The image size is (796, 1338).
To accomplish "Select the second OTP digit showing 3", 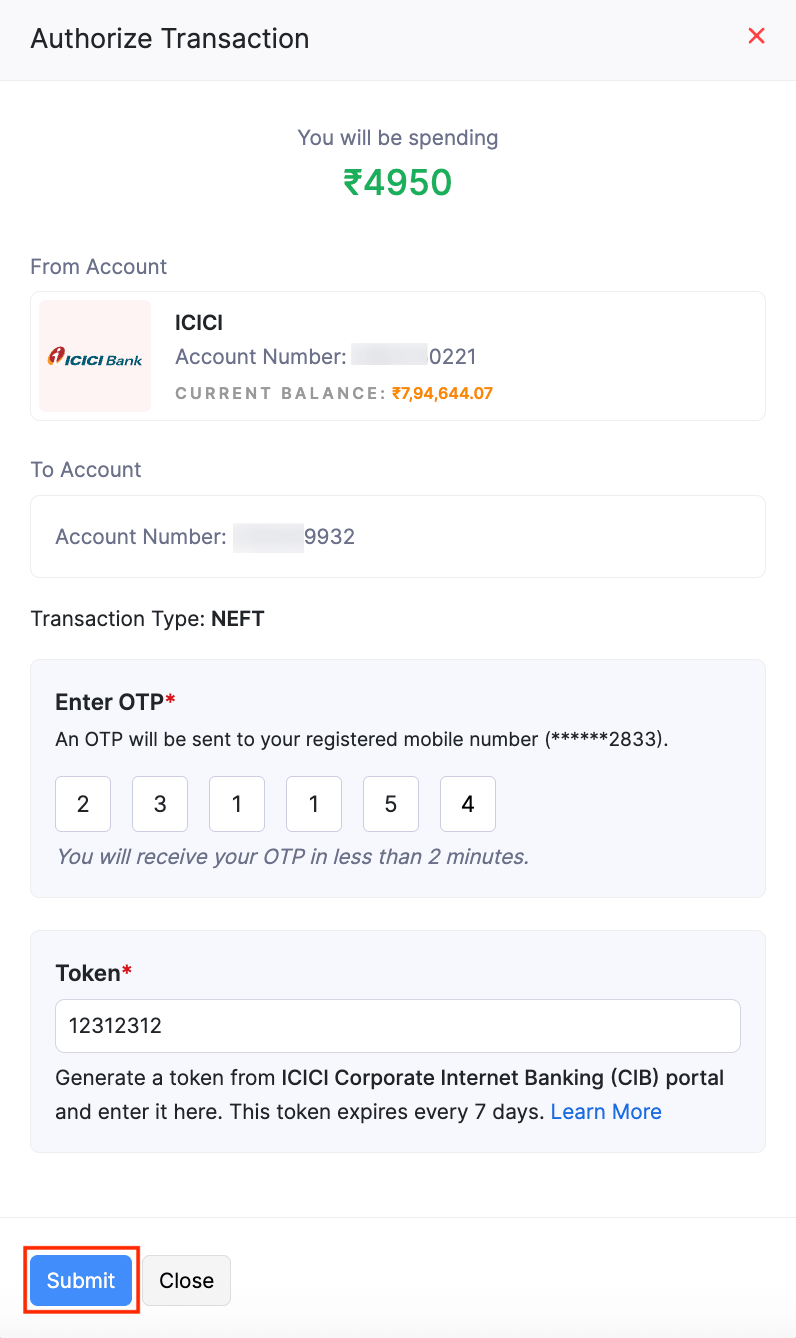I will pos(159,804).
